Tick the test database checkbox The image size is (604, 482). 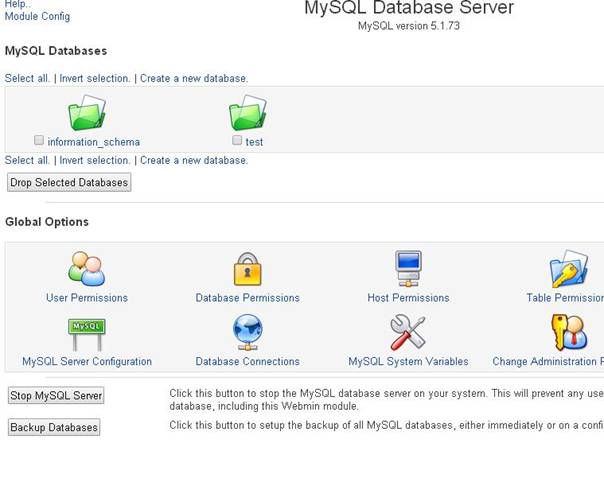(x=237, y=140)
